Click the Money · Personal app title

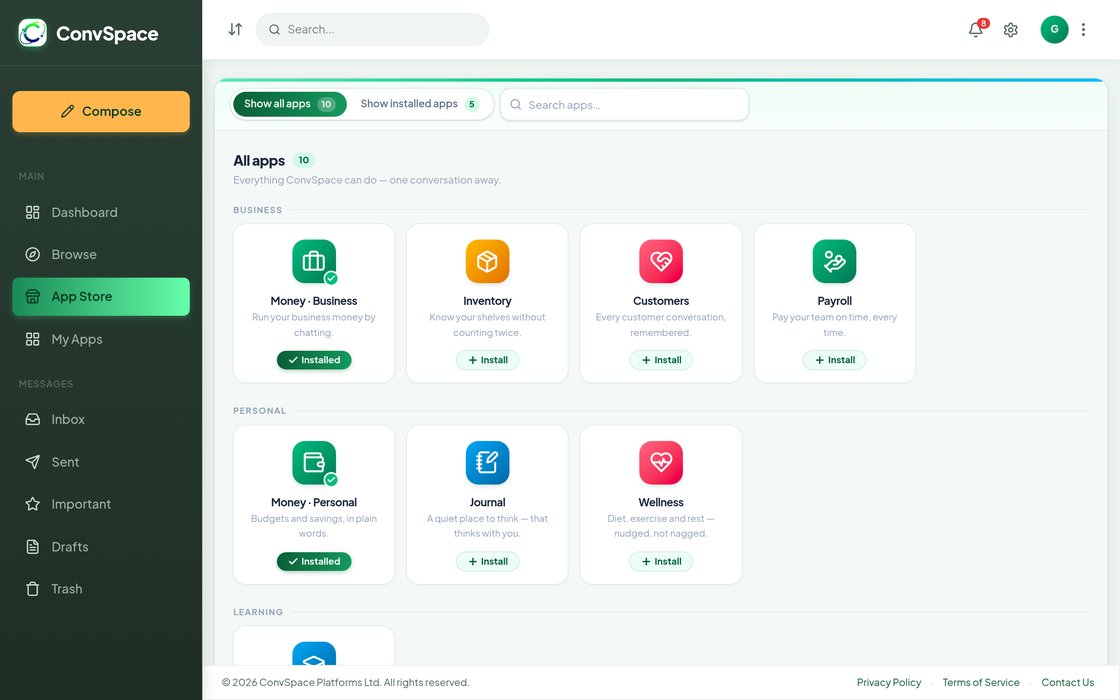pos(314,502)
